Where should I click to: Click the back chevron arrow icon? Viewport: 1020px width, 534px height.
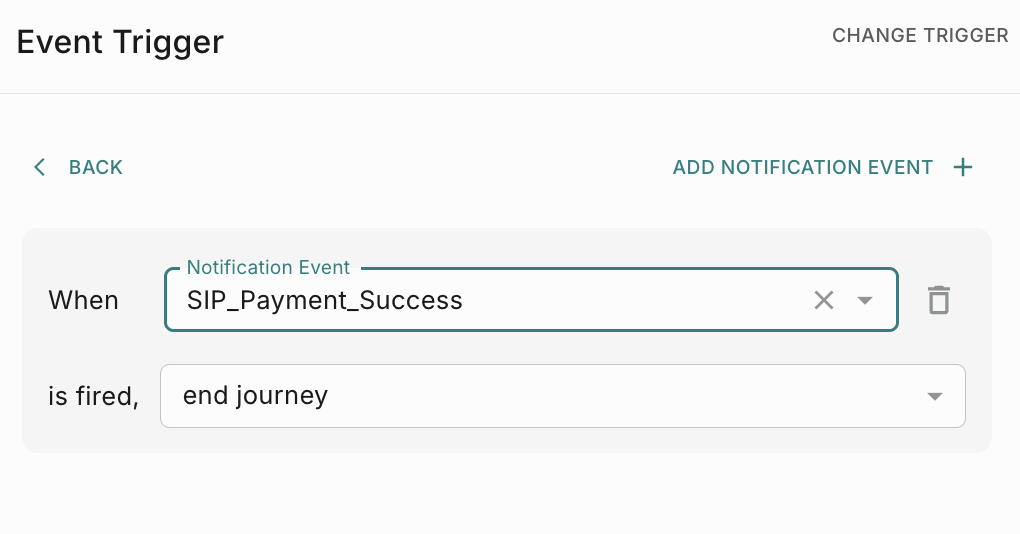tap(40, 167)
